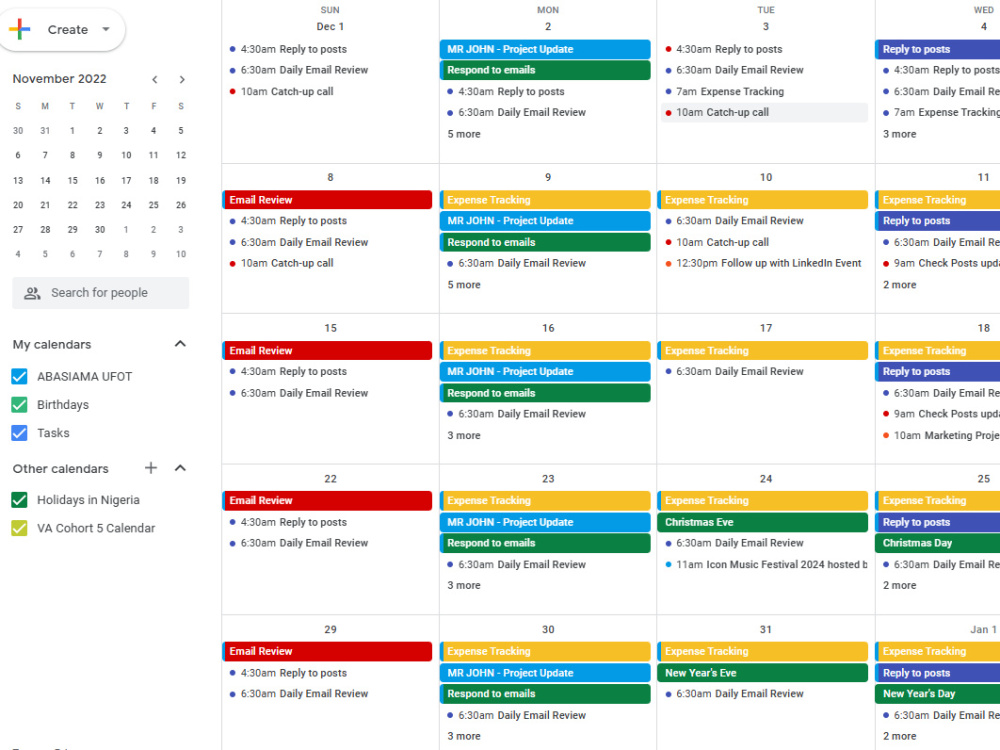
Task: Toggle the ABASIAMA UFOT calendar checkbox
Action: coord(20,376)
